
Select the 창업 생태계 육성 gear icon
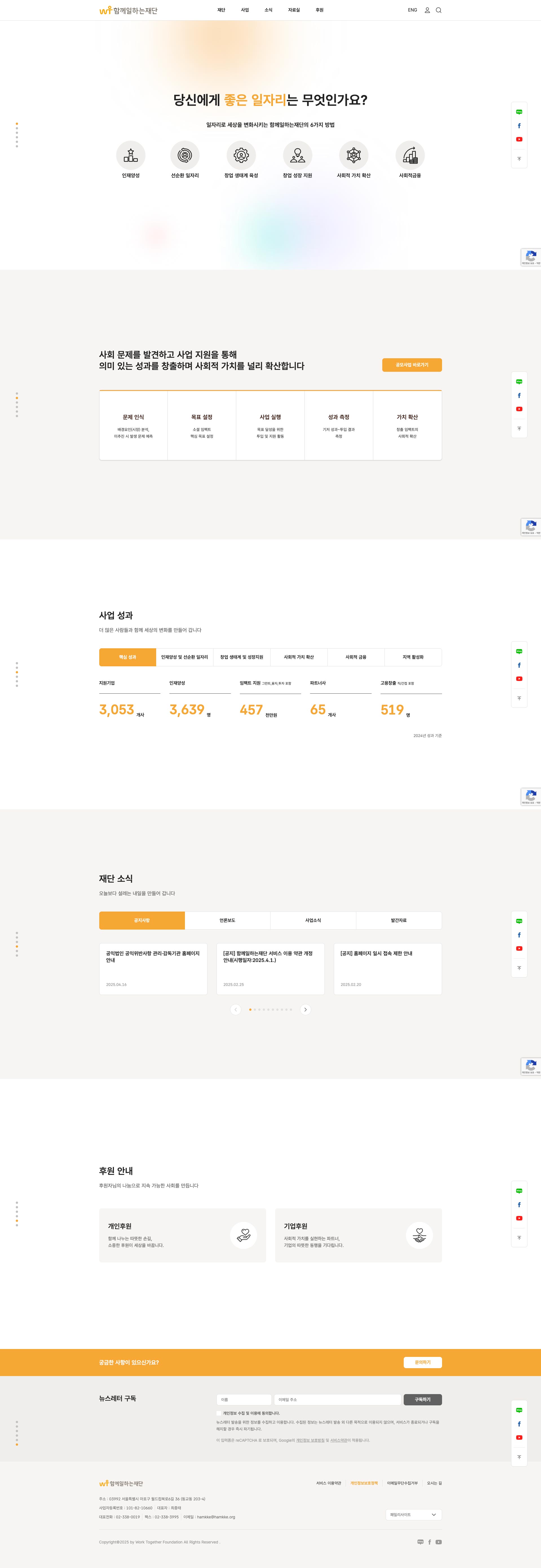[241, 155]
